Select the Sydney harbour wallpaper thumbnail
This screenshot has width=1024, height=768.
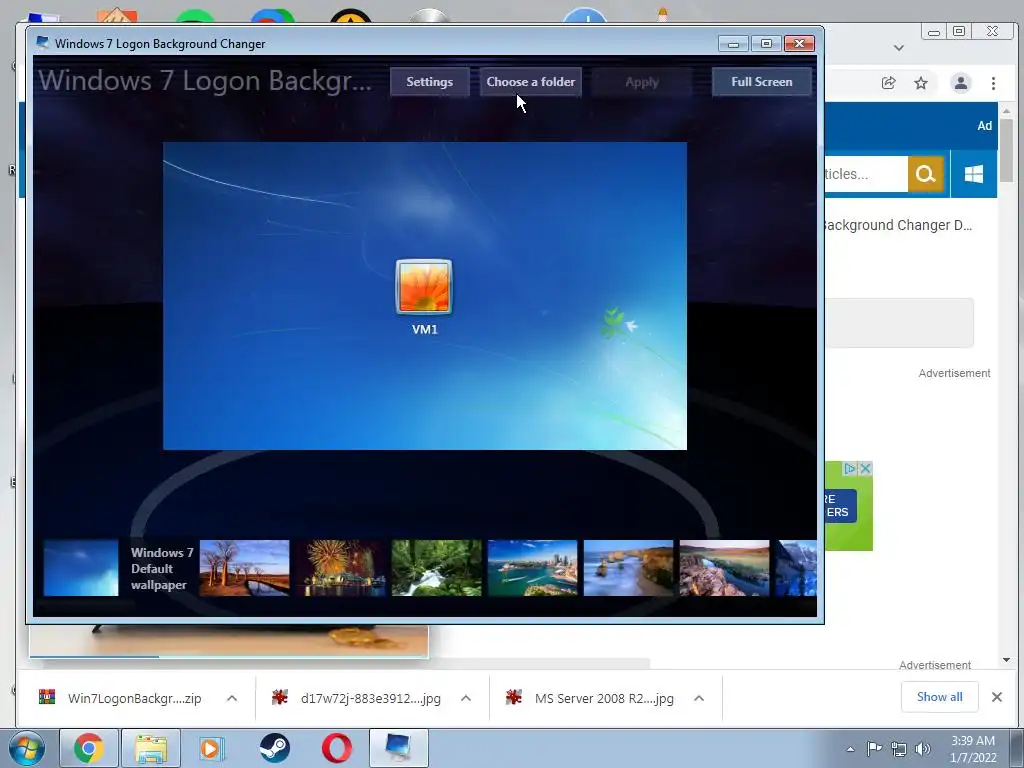532,568
